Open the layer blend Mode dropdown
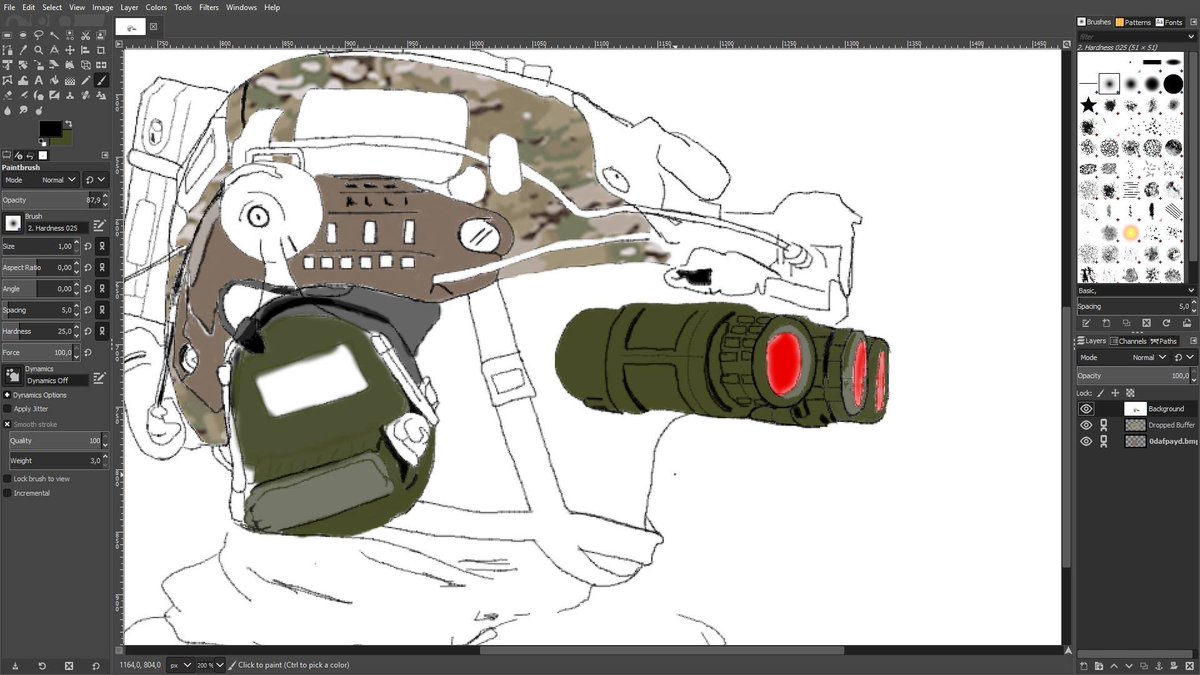Image resolution: width=1200 pixels, height=675 pixels. [x=1163, y=356]
